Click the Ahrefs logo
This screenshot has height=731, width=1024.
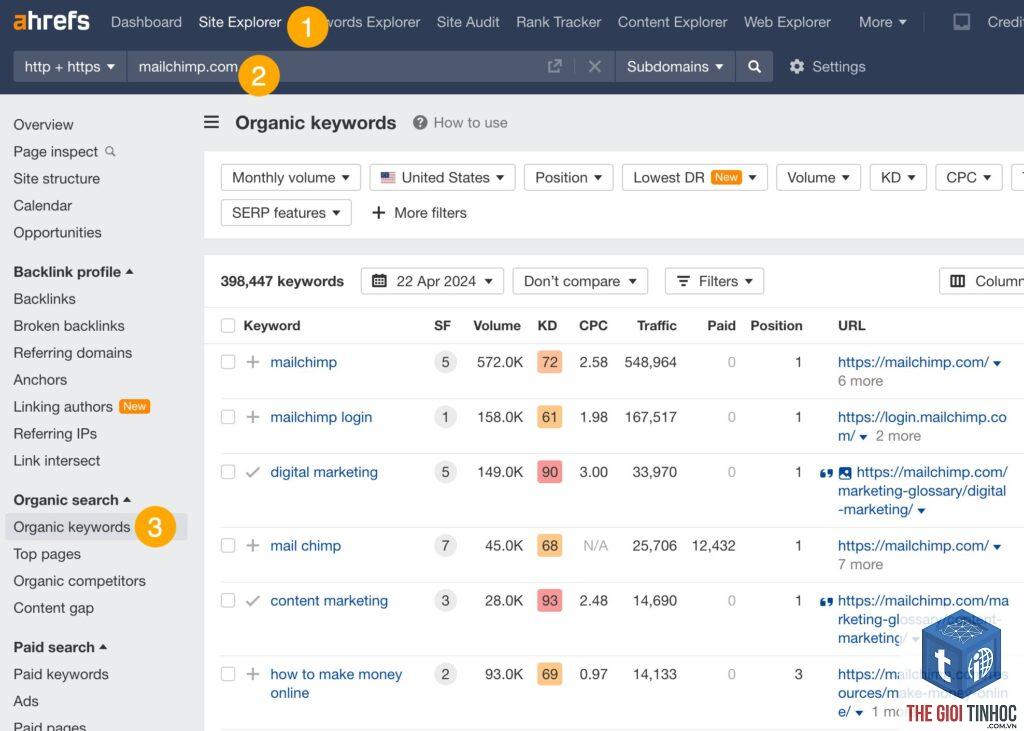[52, 22]
